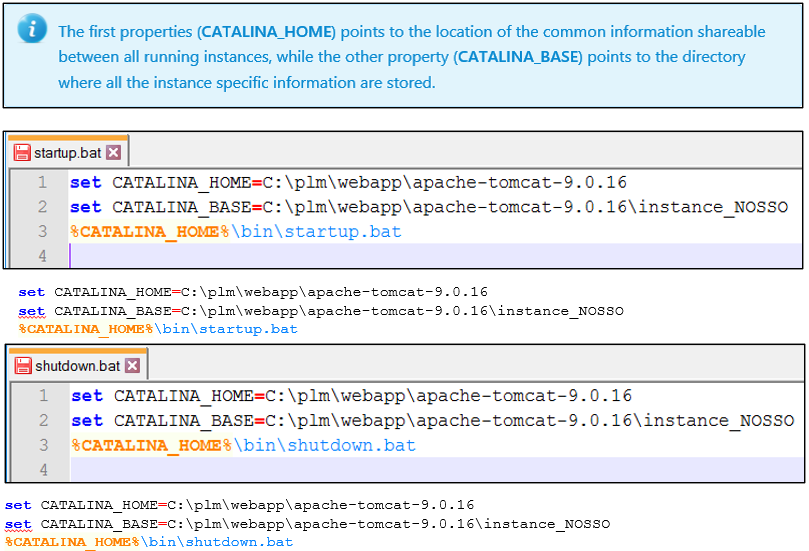Screen dimensions: 809x551
Task: Click the red save icon on shutdown.bat tab
Action: (x=23, y=366)
